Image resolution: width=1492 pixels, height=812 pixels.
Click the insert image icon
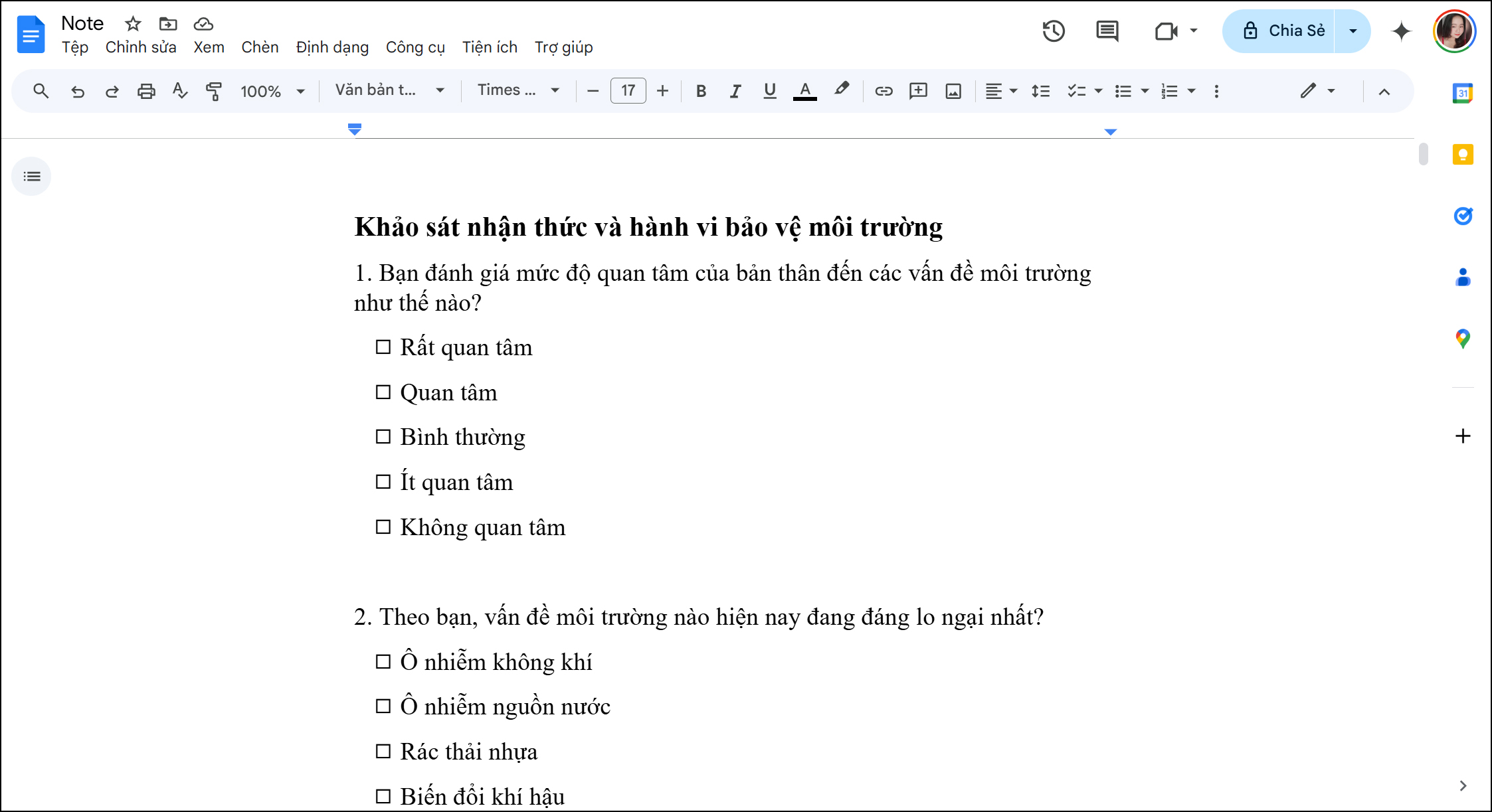click(x=953, y=91)
